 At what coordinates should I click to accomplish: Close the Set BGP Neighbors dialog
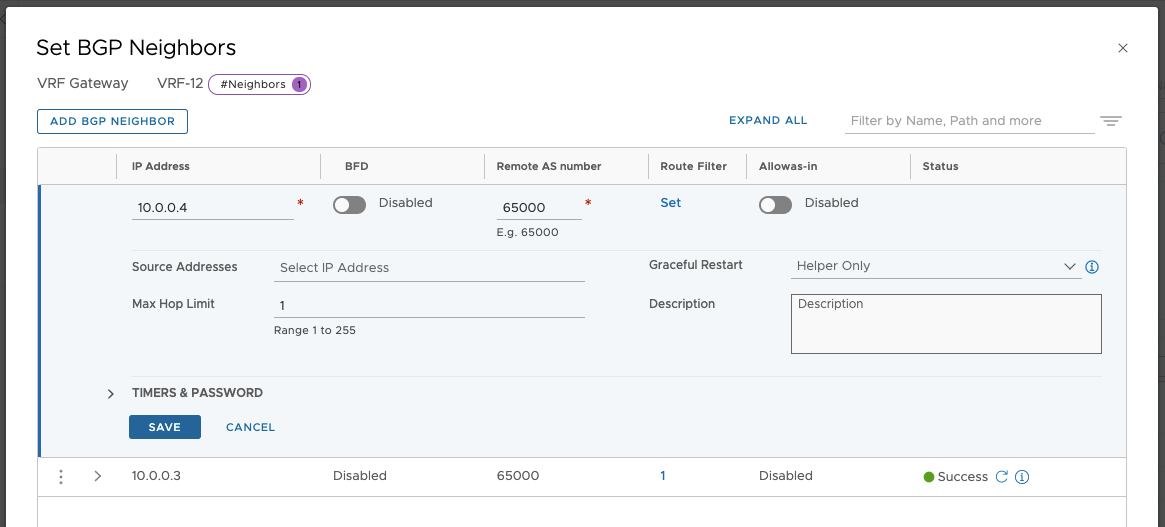click(1122, 48)
